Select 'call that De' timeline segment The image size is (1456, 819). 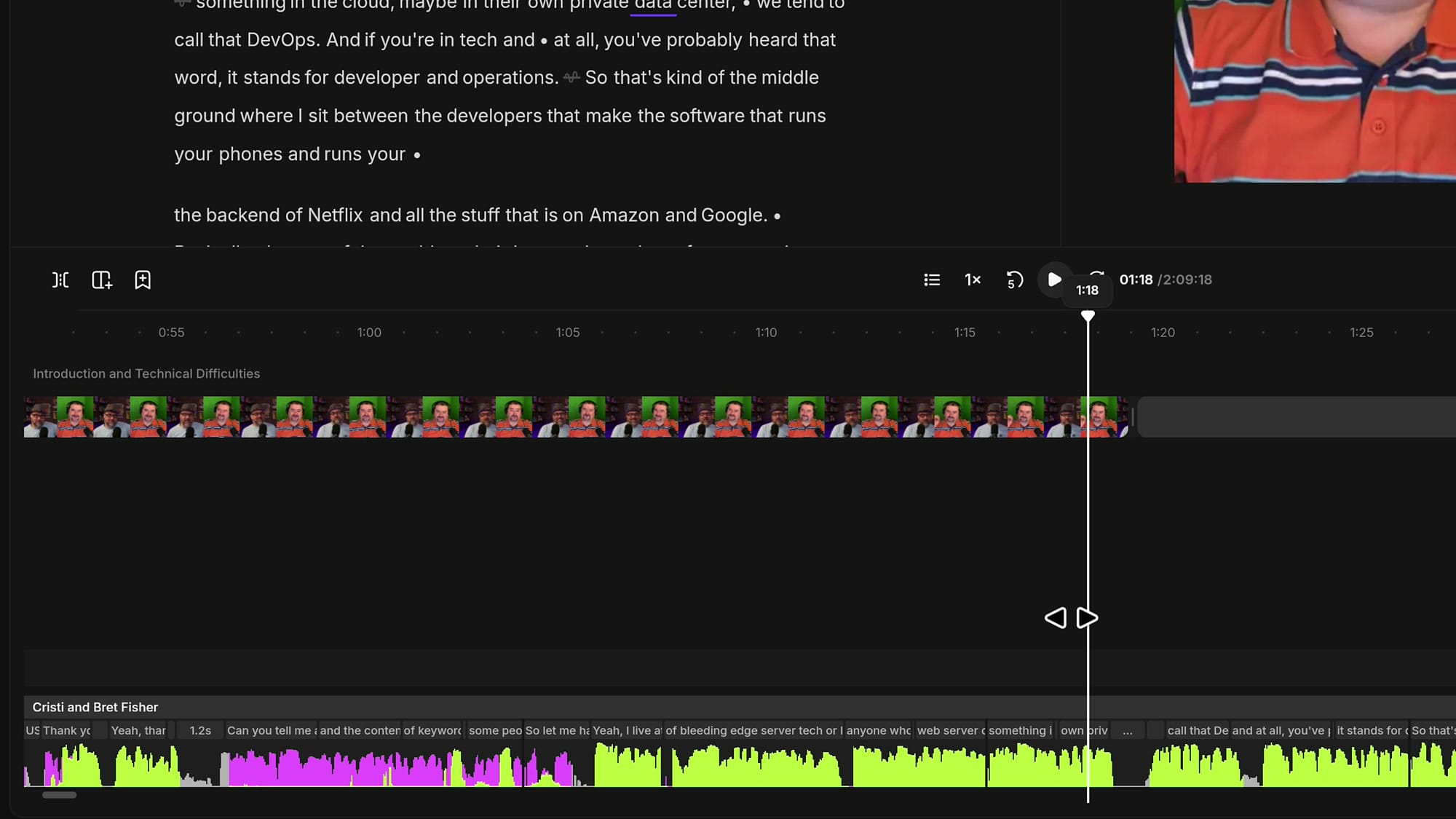(x=1198, y=730)
